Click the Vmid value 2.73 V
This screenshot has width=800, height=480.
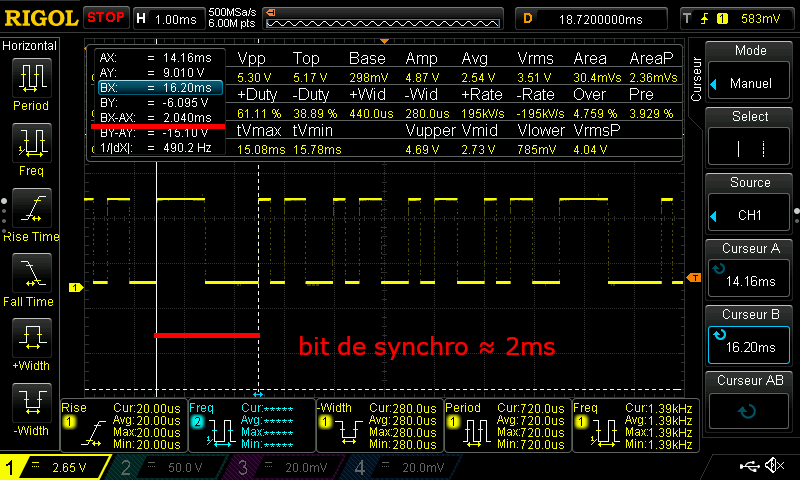(x=478, y=150)
